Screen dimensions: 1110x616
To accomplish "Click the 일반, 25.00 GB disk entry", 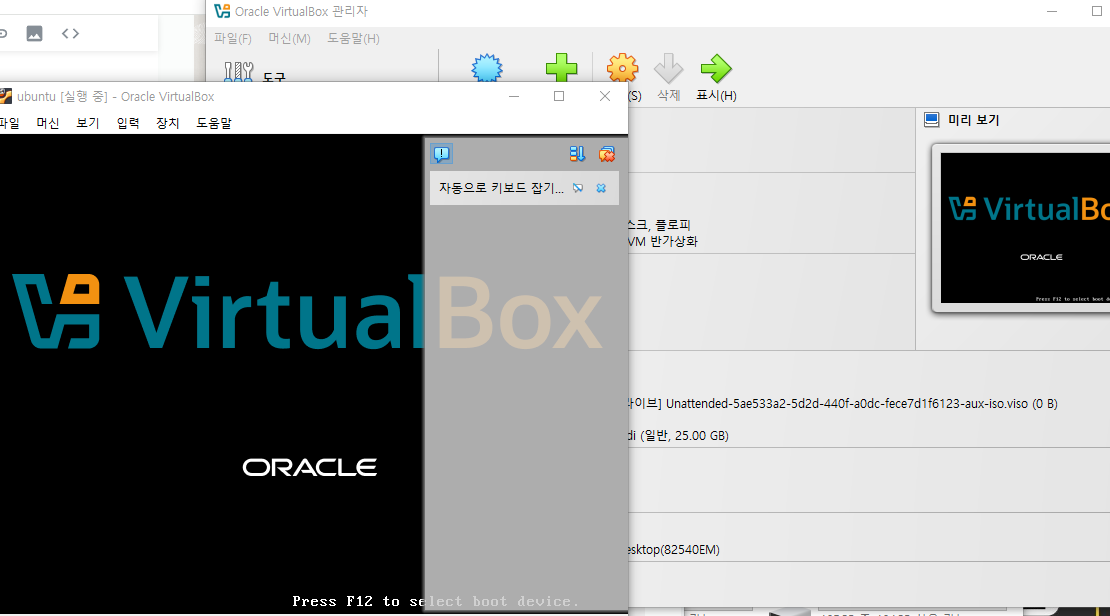I will click(x=678, y=435).
